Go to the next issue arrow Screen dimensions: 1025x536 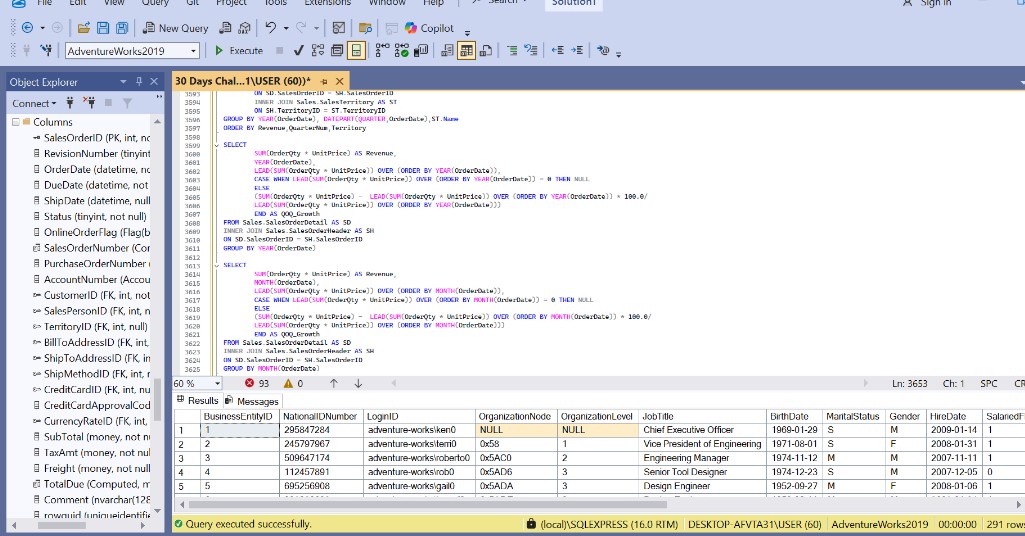tap(358, 384)
